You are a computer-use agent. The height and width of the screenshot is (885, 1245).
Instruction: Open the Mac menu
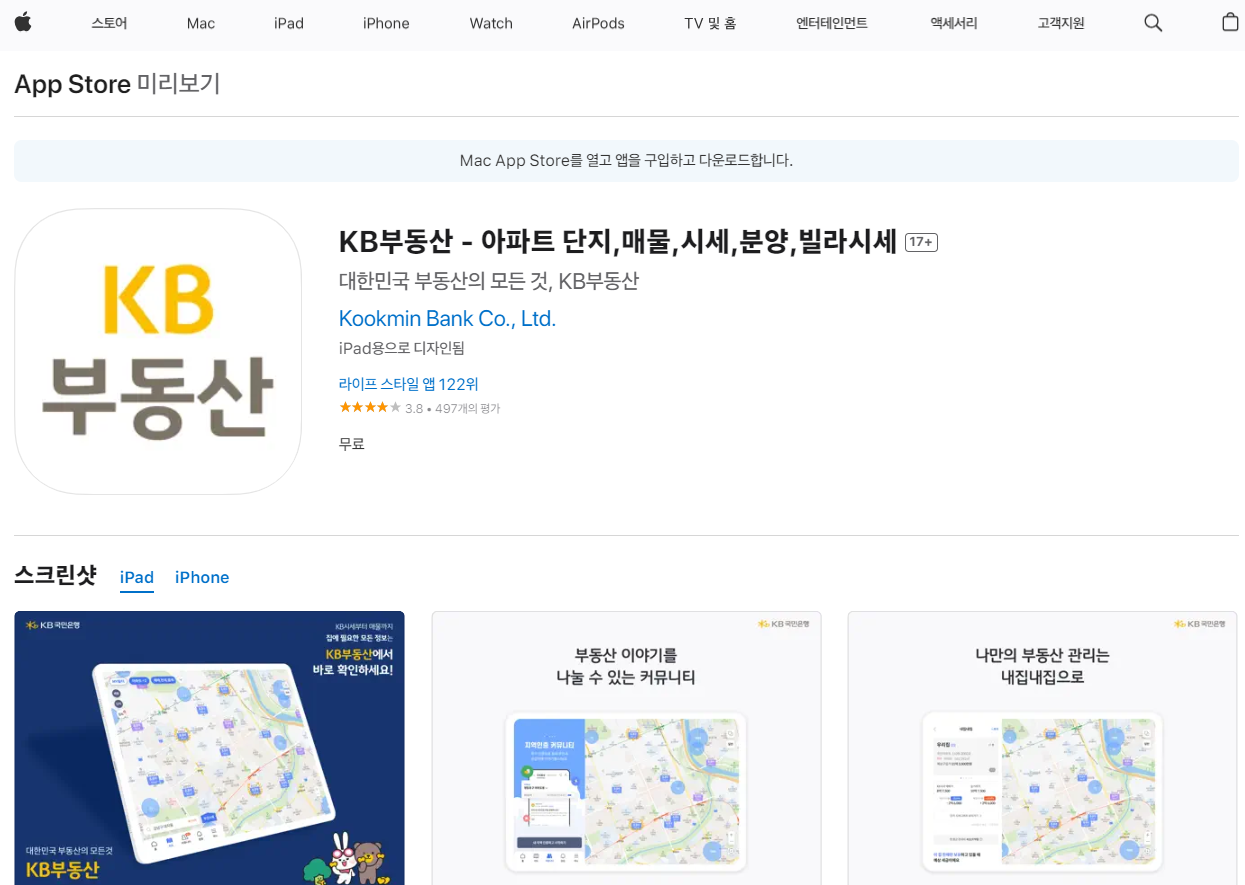click(201, 23)
